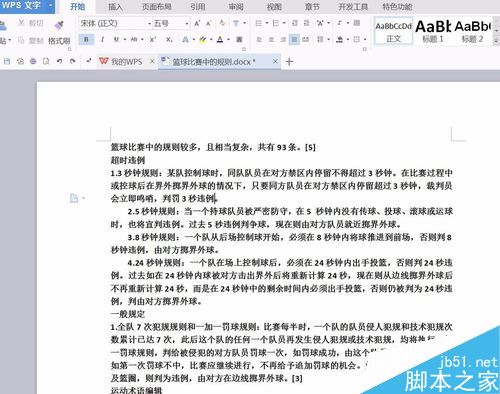This screenshot has height=394, width=500.
Task: Click the Copy (复制) icon
Action: (21, 40)
